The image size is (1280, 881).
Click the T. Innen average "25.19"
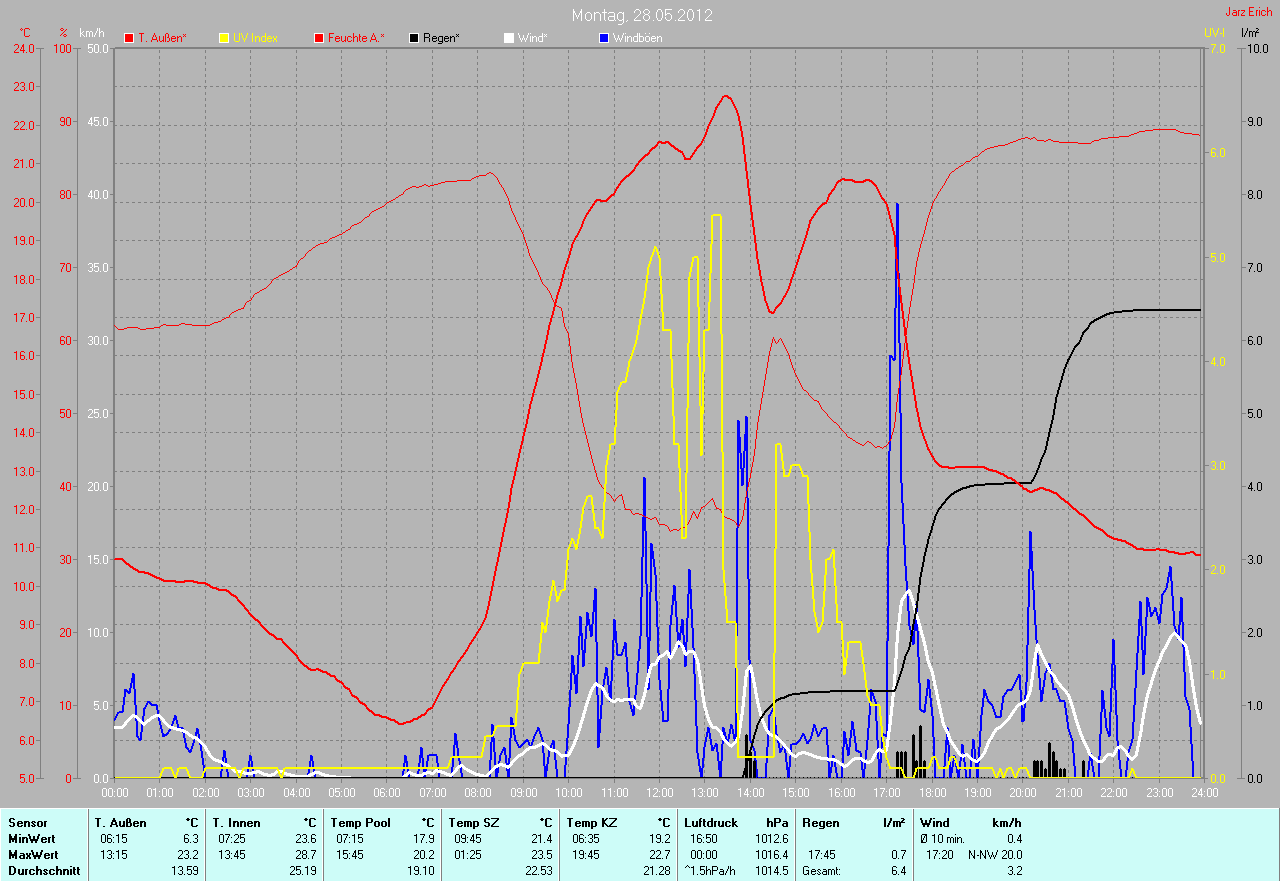tap(302, 871)
